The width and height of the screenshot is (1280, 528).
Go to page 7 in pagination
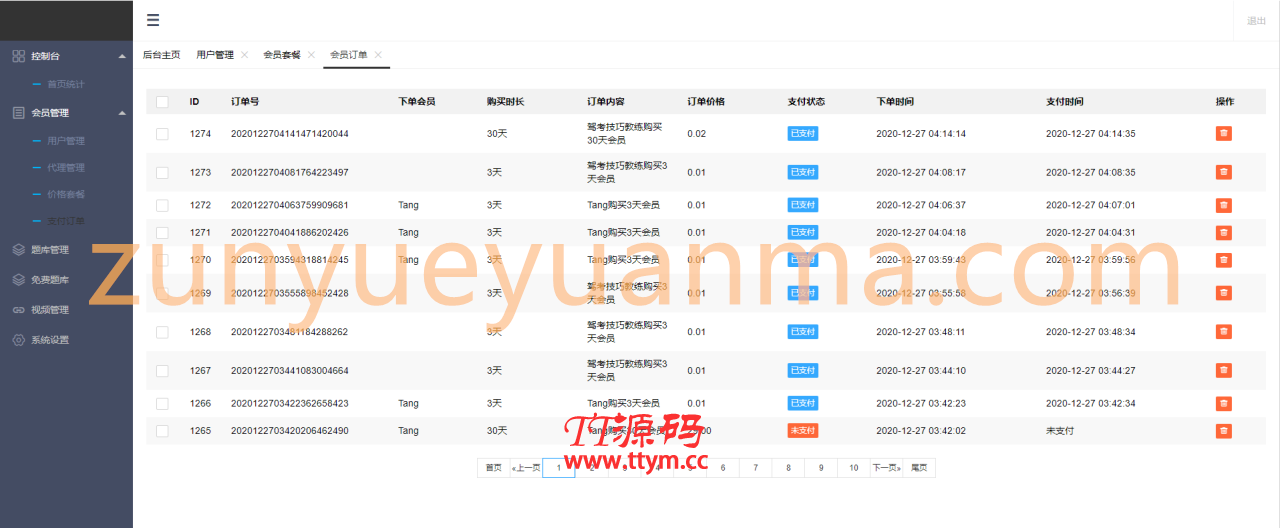tap(756, 468)
